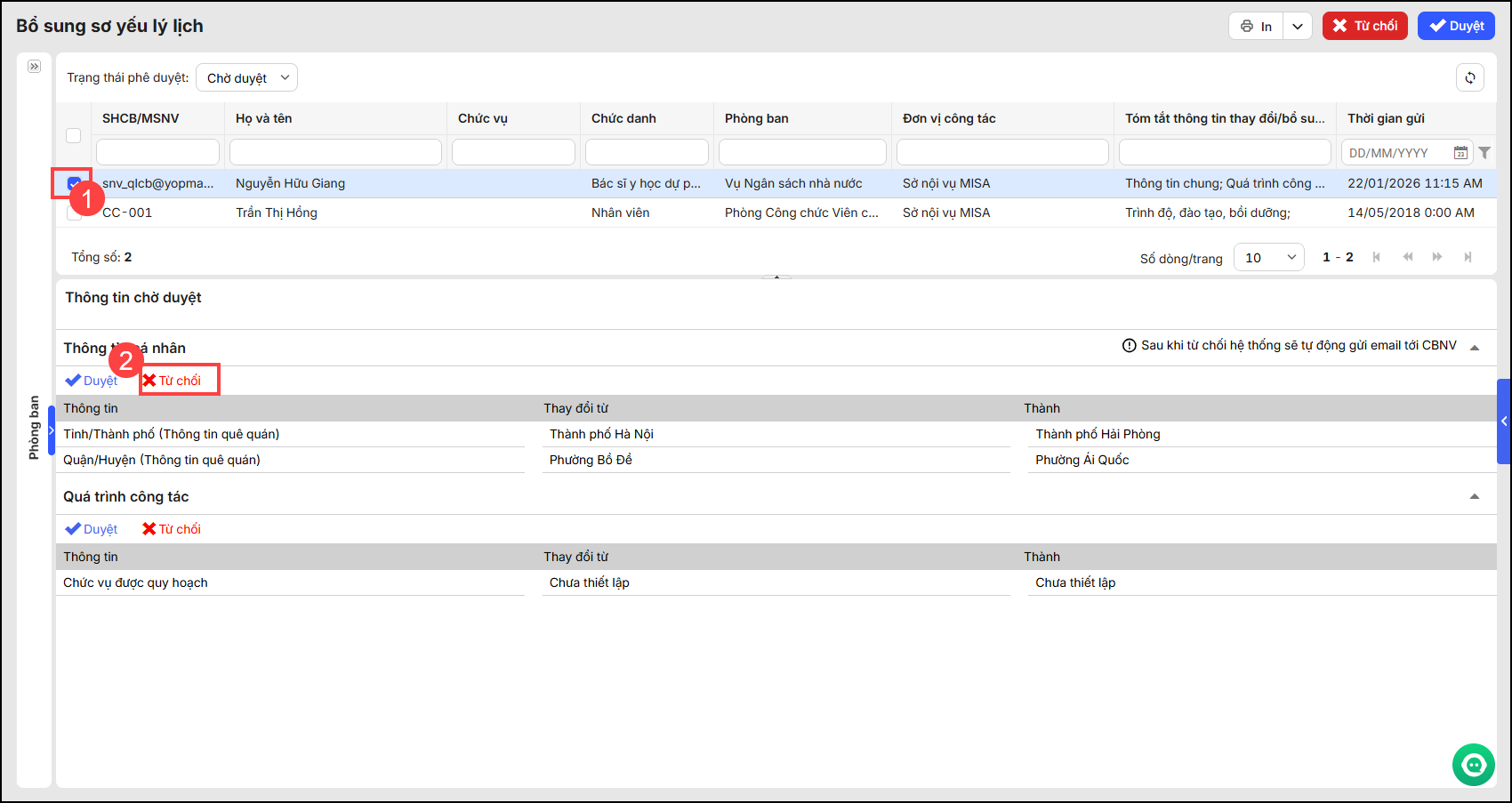
Task: Click Duyệt under Quá trình công tác
Action: point(92,529)
